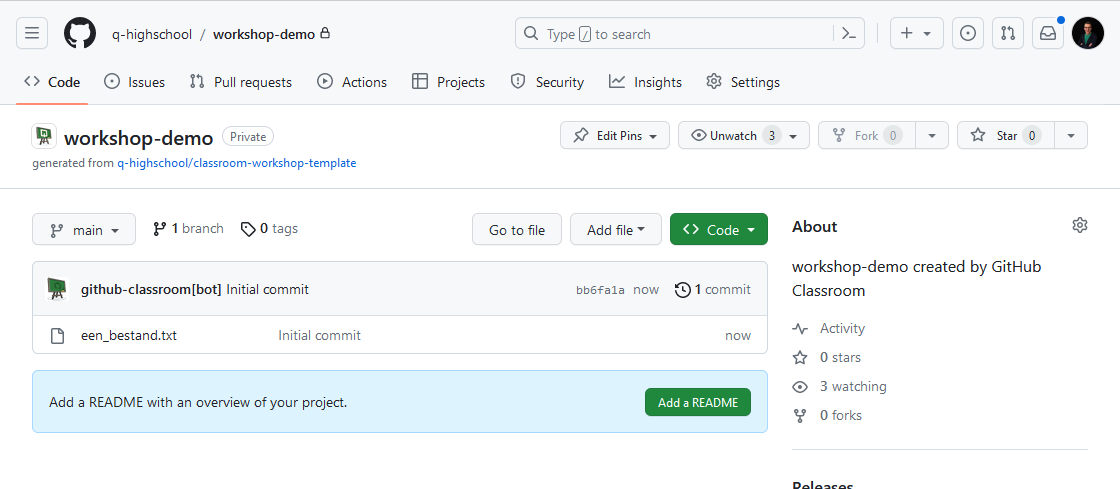Open the q-highschool/classroom-workshop-template link
The height and width of the screenshot is (489, 1120).
(x=236, y=163)
